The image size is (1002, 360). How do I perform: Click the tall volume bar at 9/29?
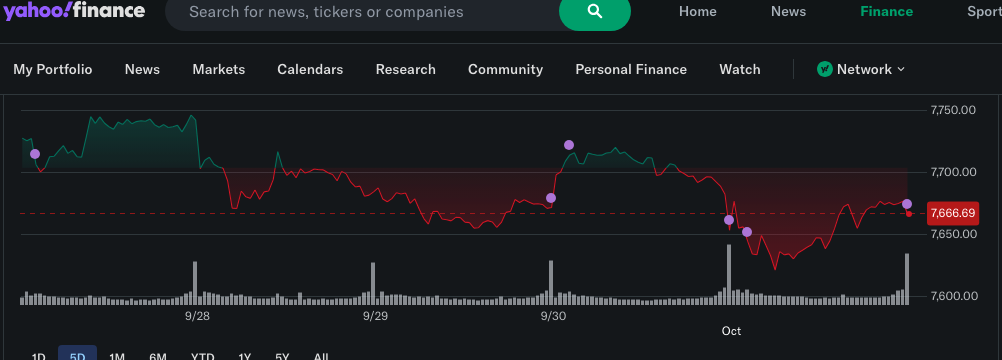[373, 283]
